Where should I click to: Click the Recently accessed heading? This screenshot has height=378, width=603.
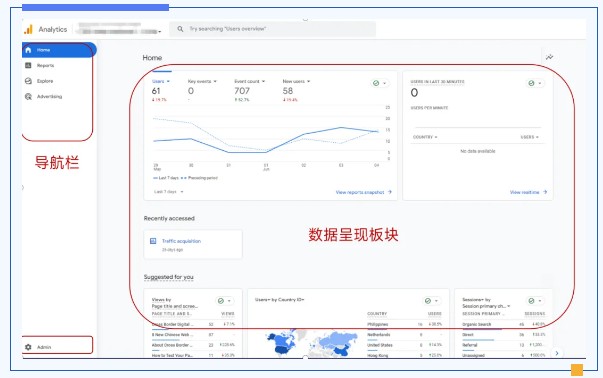[169, 218]
